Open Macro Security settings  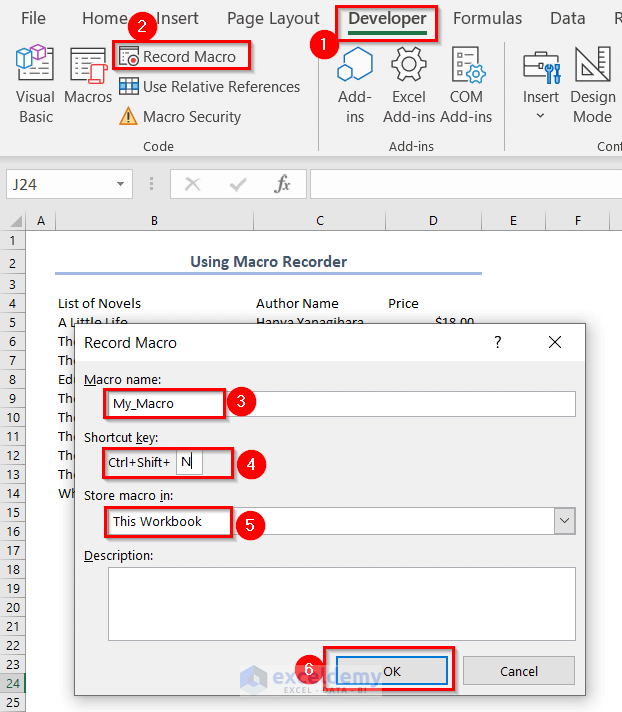(x=180, y=116)
